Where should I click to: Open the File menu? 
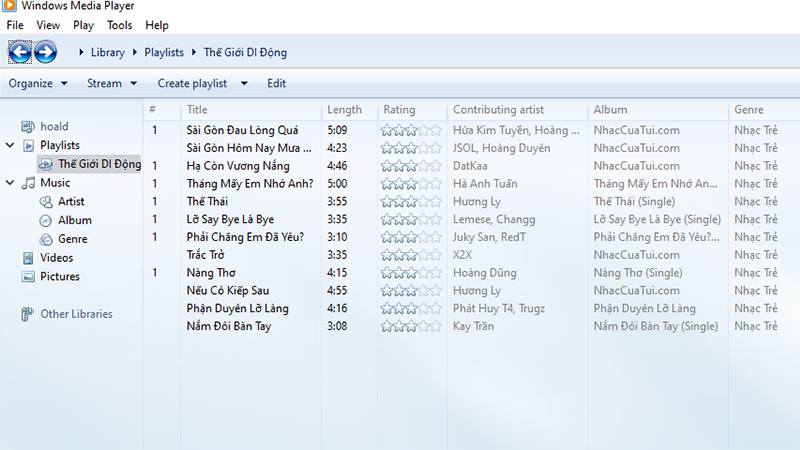coord(15,25)
